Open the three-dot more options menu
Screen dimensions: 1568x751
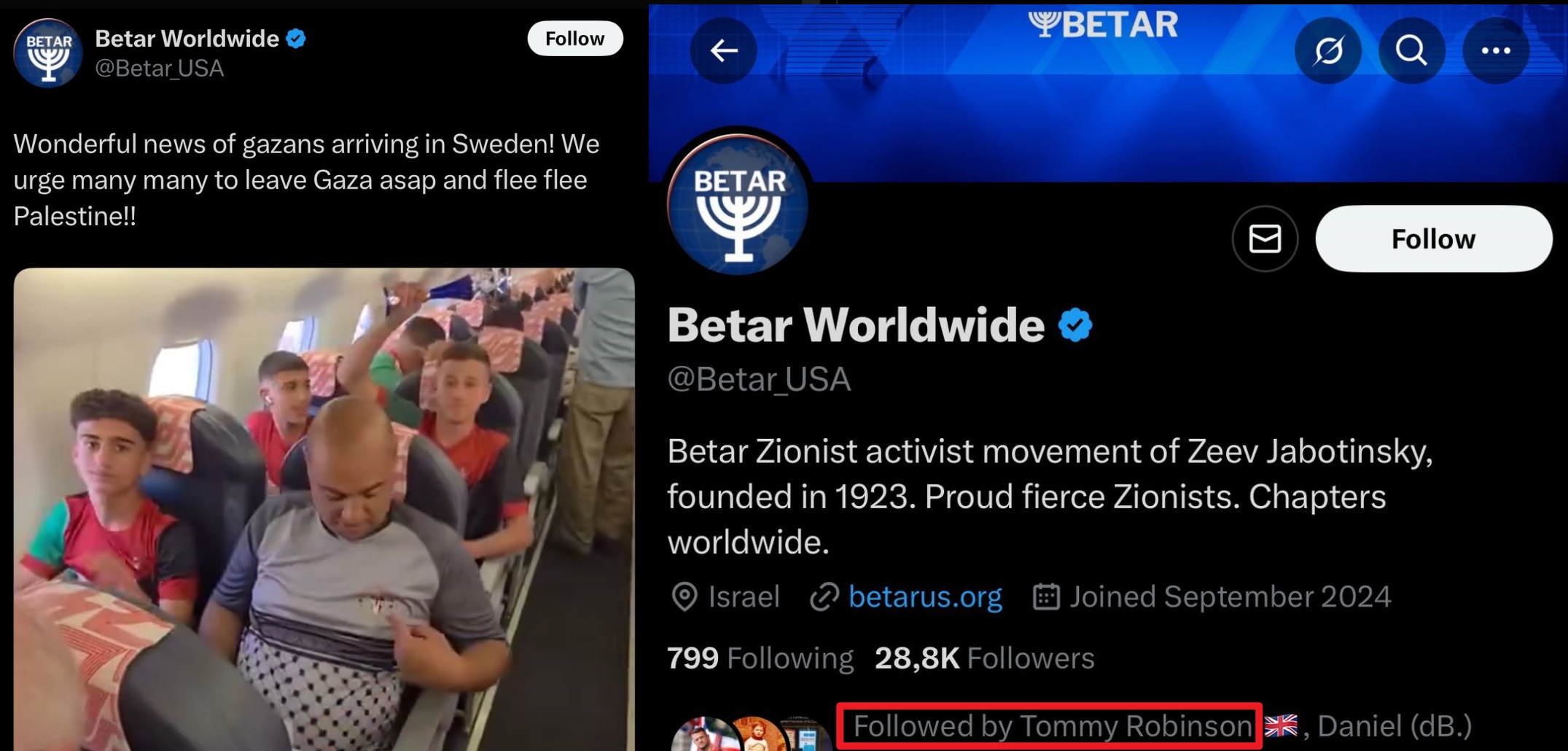1496,50
